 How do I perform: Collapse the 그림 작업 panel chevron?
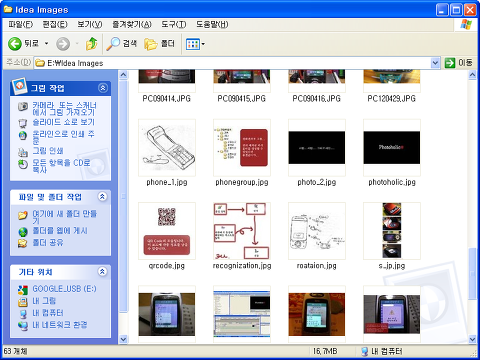(103, 88)
